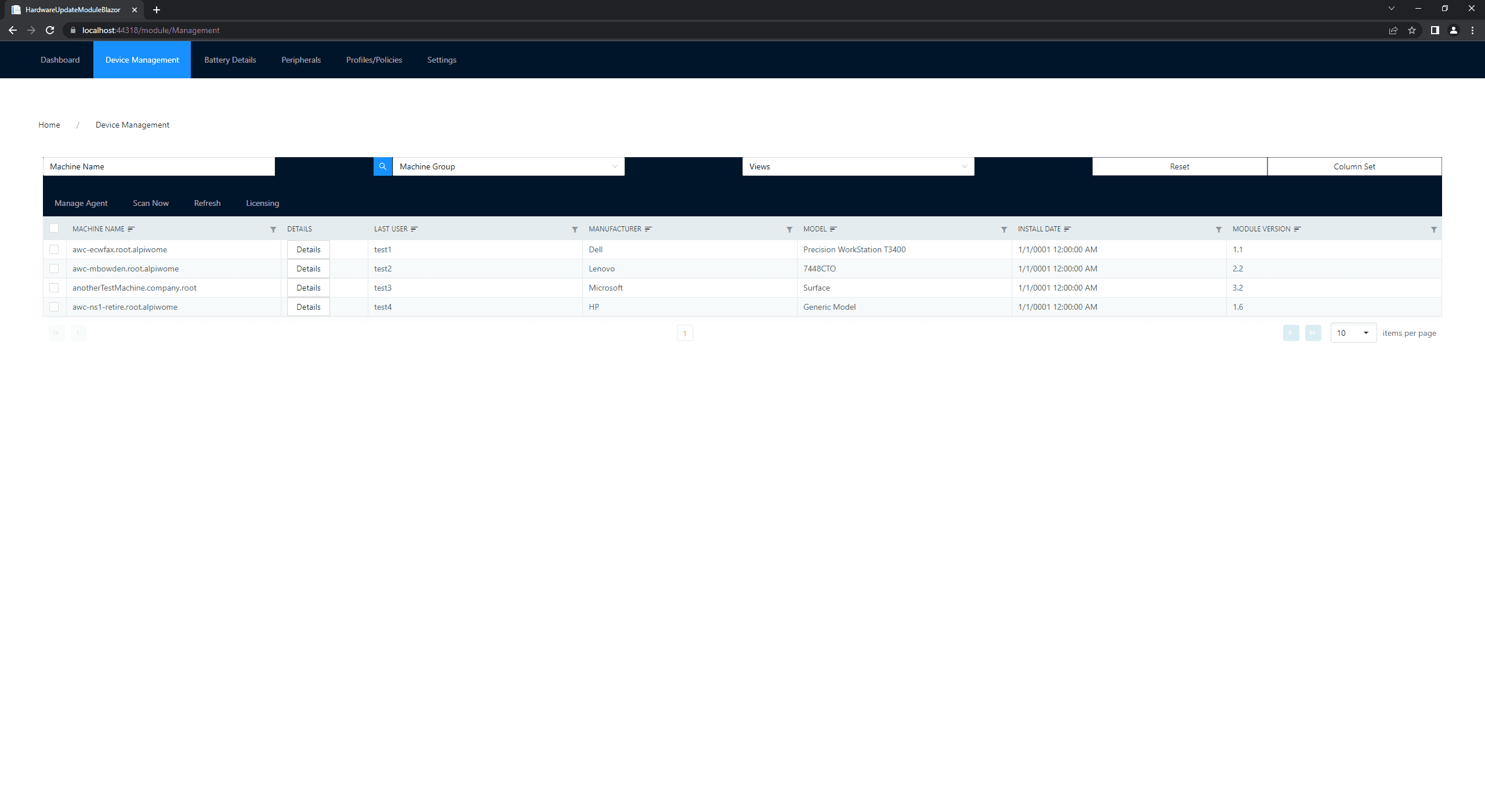1485x812 pixels.
Task: Open the Peripherals tab
Action: 301,60
